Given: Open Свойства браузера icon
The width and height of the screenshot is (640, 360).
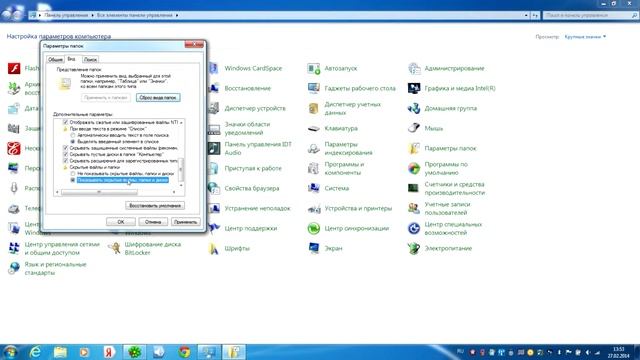Looking at the screenshot, I should [x=214, y=188].
